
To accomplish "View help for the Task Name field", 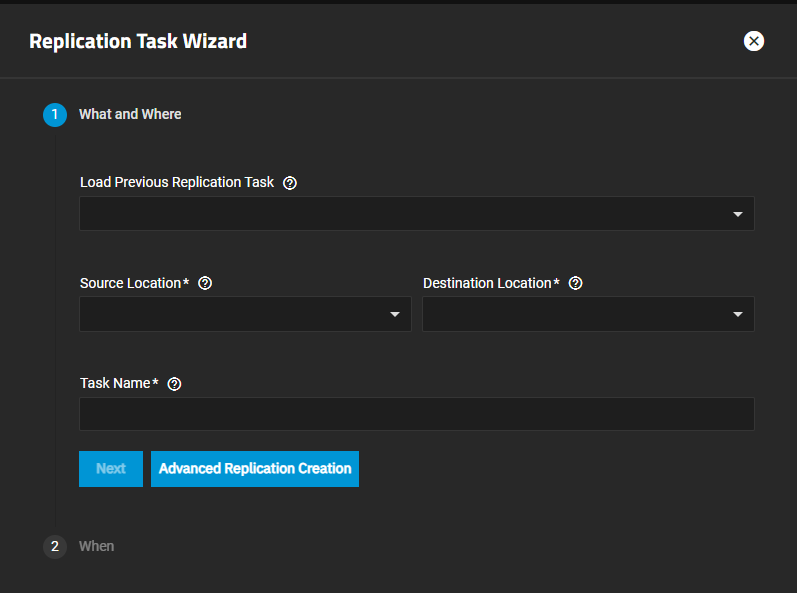I will pyautogui.click(x=174, y=384).
